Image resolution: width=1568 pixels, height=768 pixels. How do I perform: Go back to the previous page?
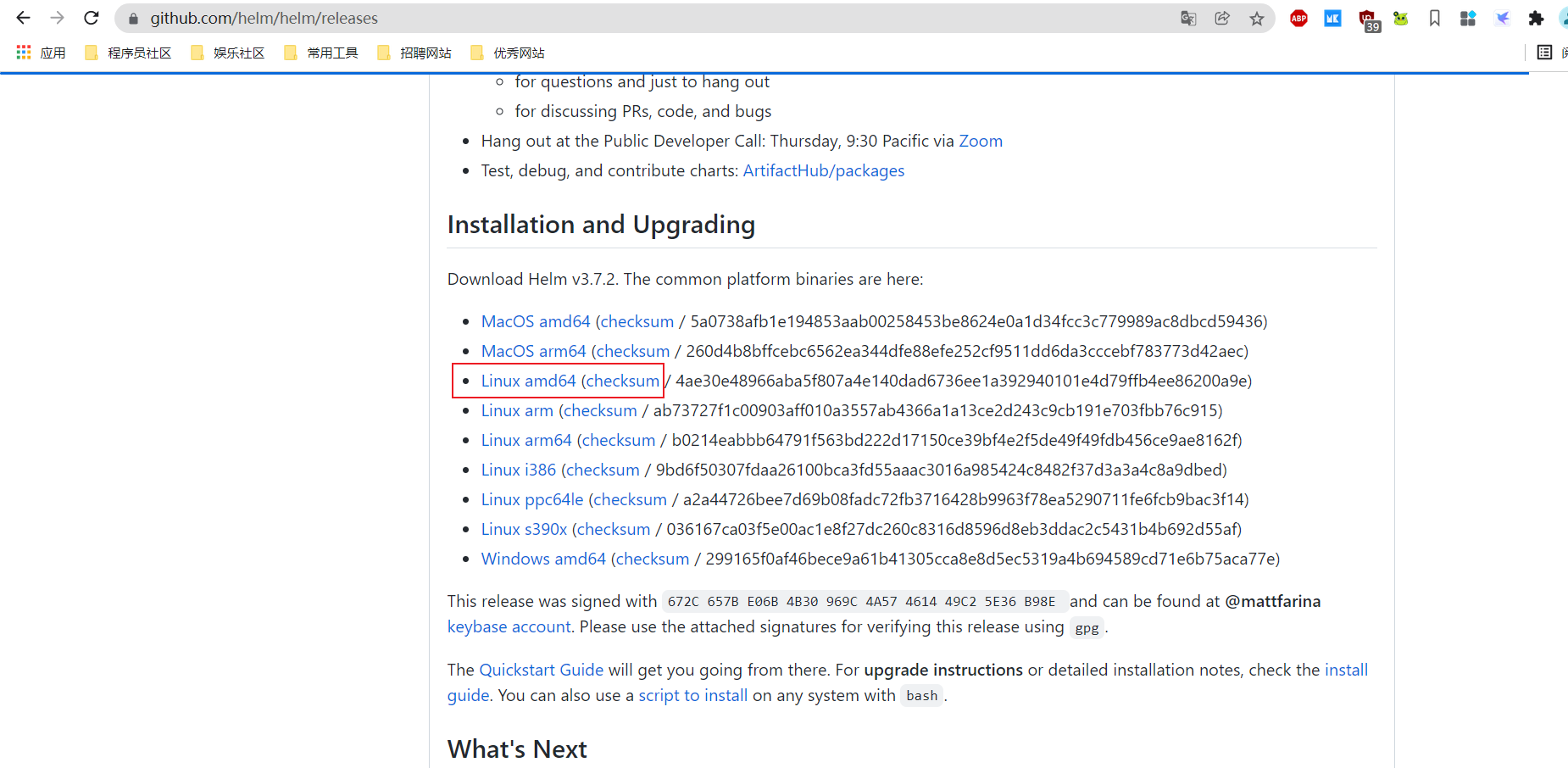pyautogui.click(x=23, y=18)
